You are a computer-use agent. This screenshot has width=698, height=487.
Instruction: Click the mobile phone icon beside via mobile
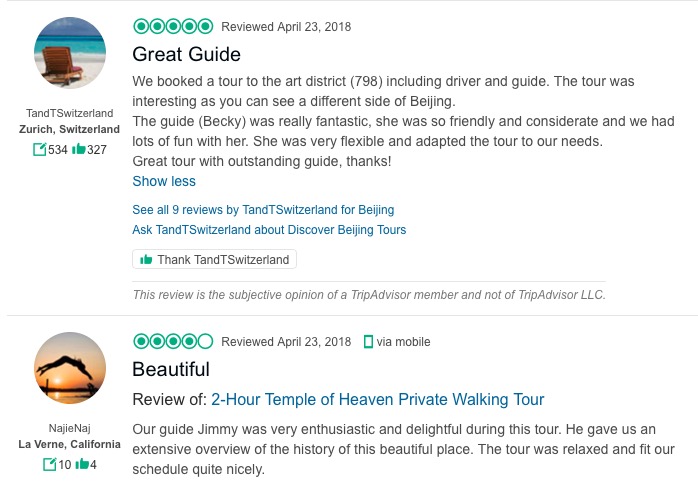point(368,342)
